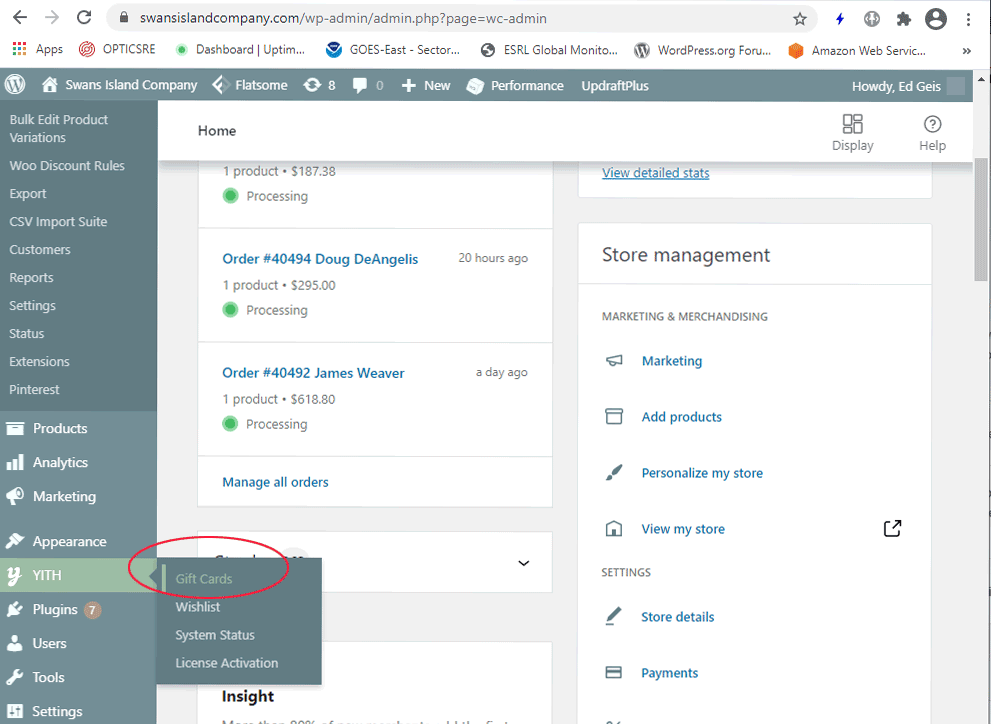Open WooCommerce Reports
The image size is (991, 724).
[31, 277]
